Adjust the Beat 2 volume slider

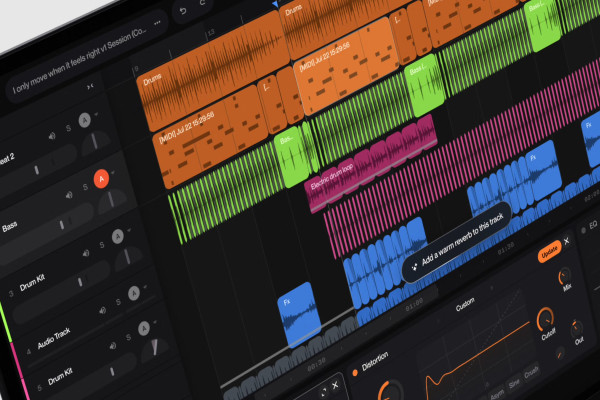tap(36, 170)
